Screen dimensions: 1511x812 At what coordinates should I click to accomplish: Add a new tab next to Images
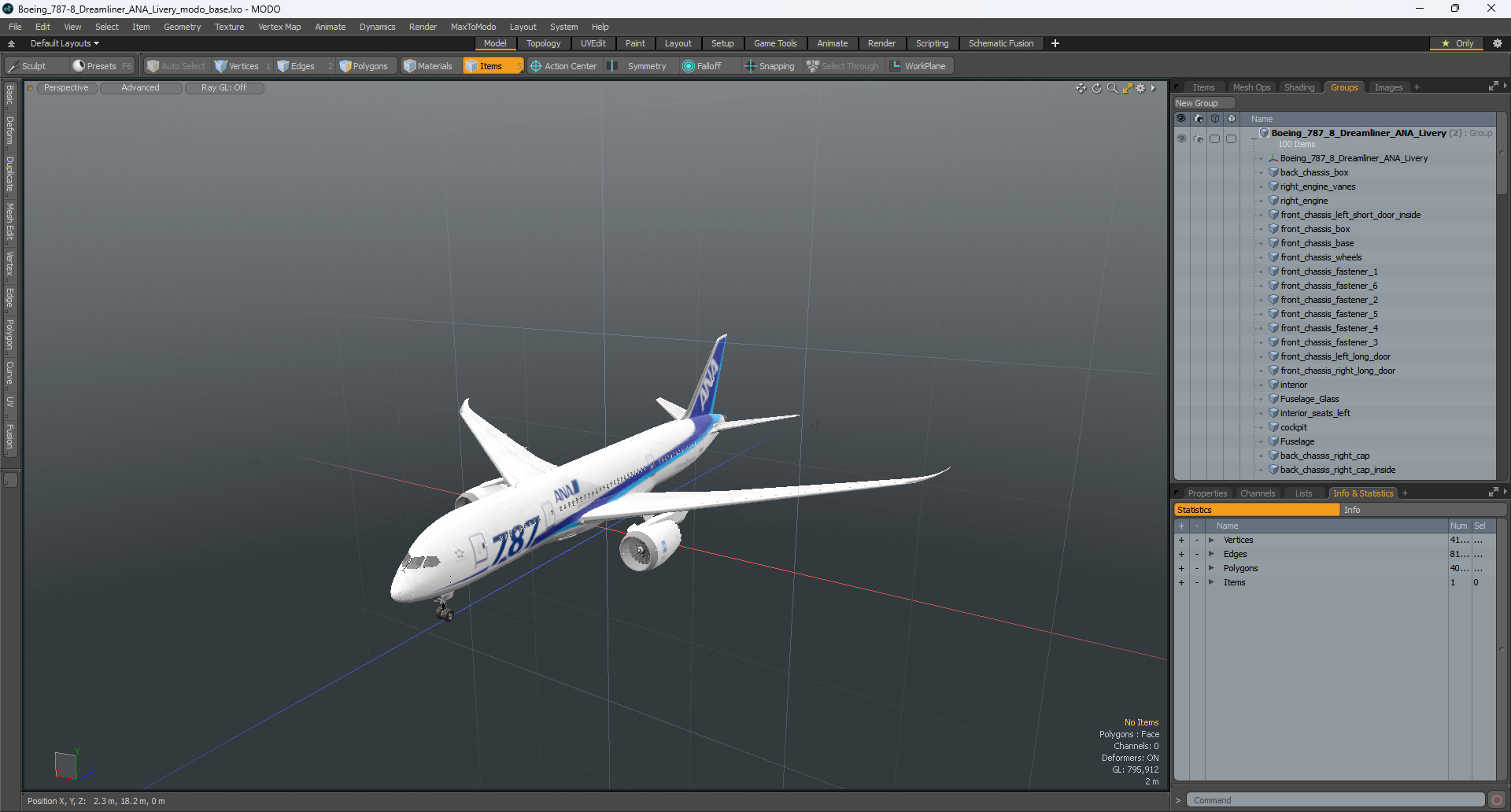1417,87
